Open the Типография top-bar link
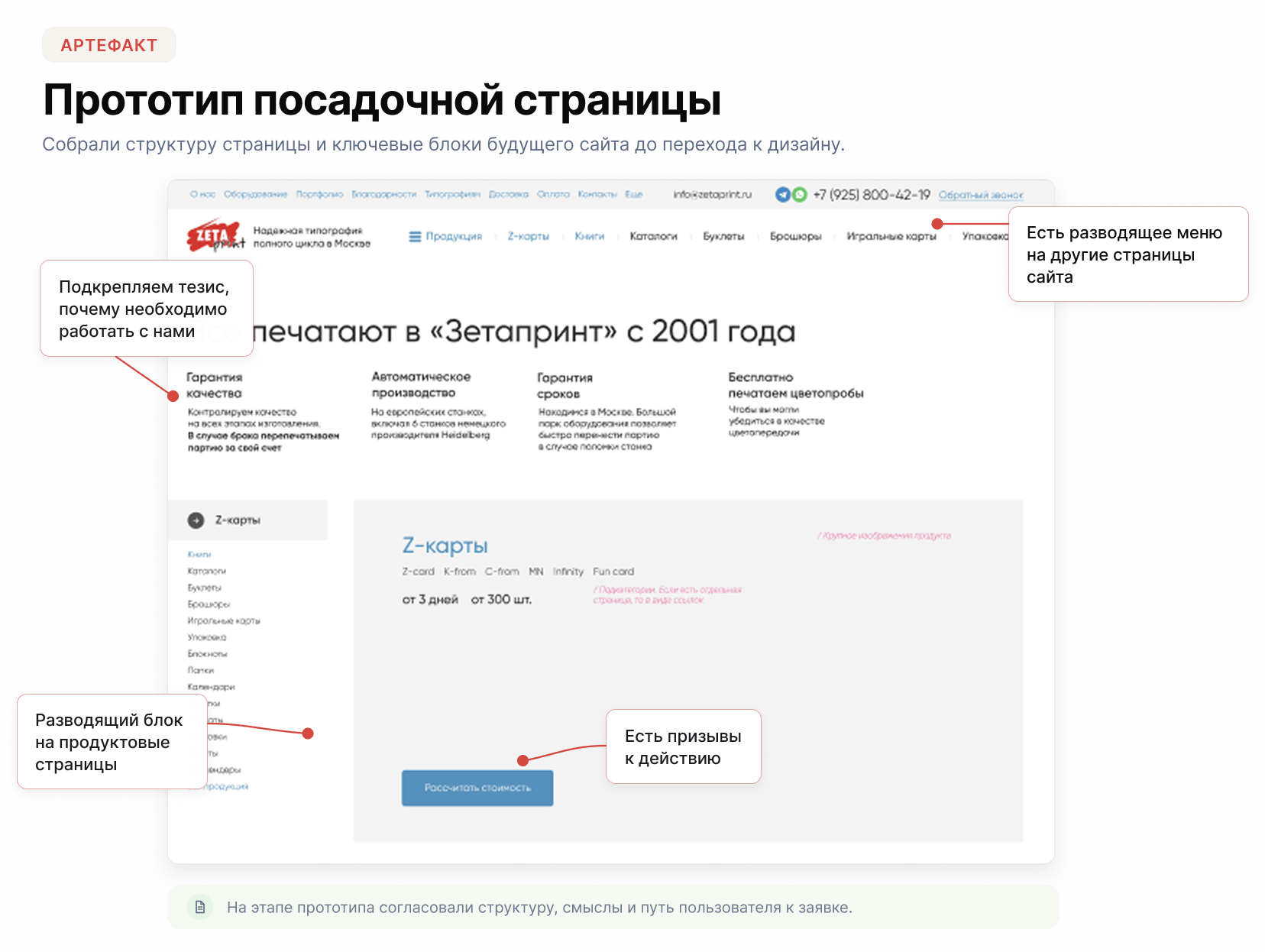 [x=452, y=195]
